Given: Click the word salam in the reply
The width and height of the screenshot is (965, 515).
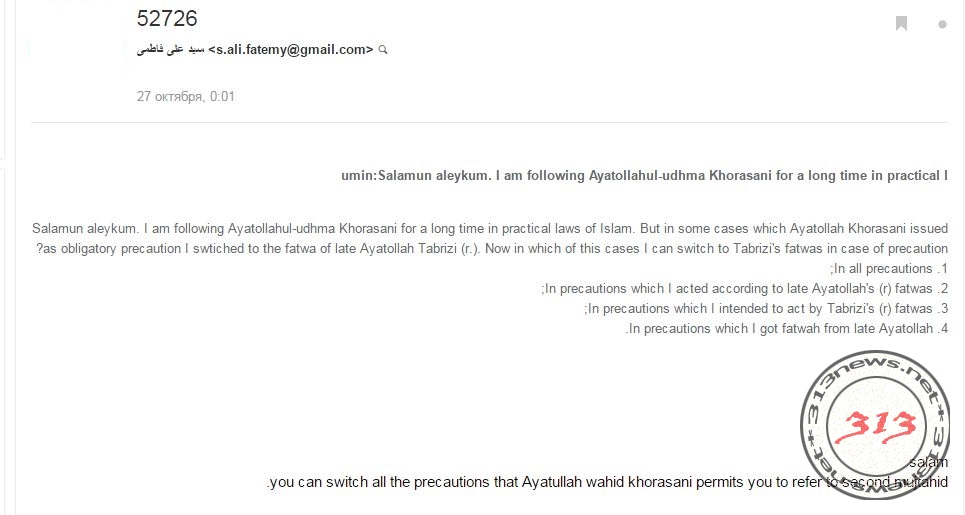Looking at the screenshot, I should coord(929,463).
